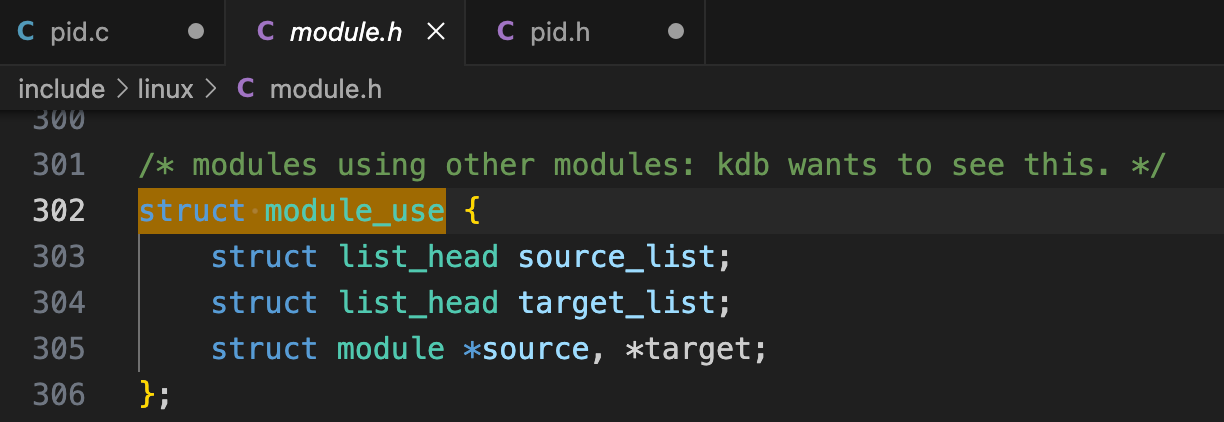
Task: Select the module.h editor tab
Action: pos(345,32)
